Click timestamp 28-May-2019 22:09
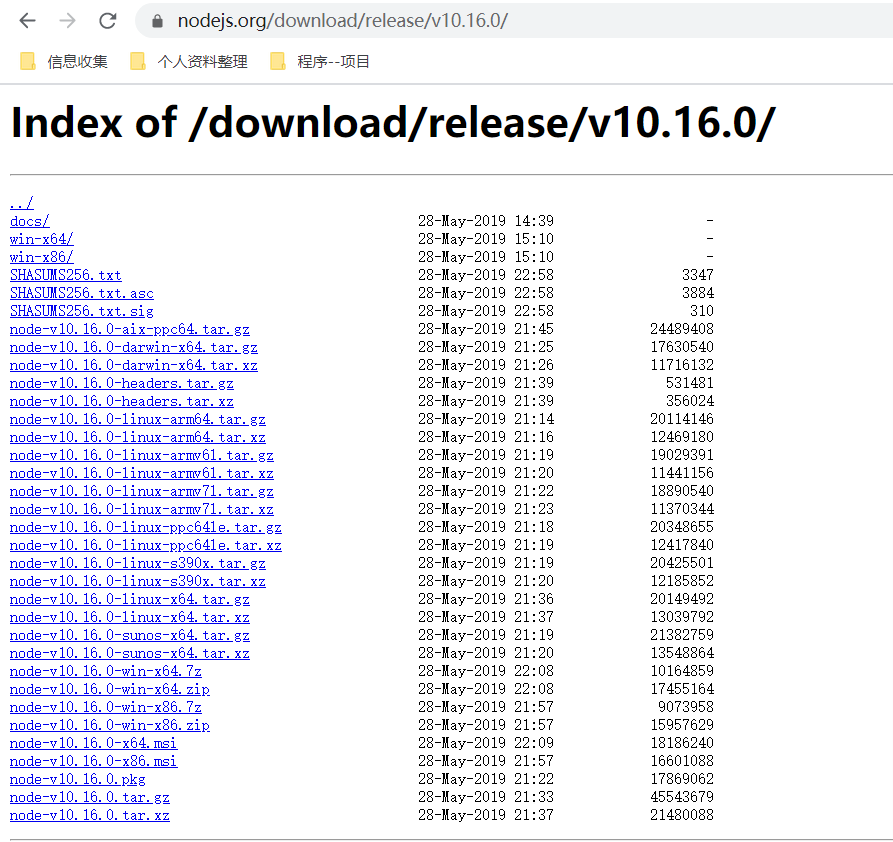 click(486, 743)
